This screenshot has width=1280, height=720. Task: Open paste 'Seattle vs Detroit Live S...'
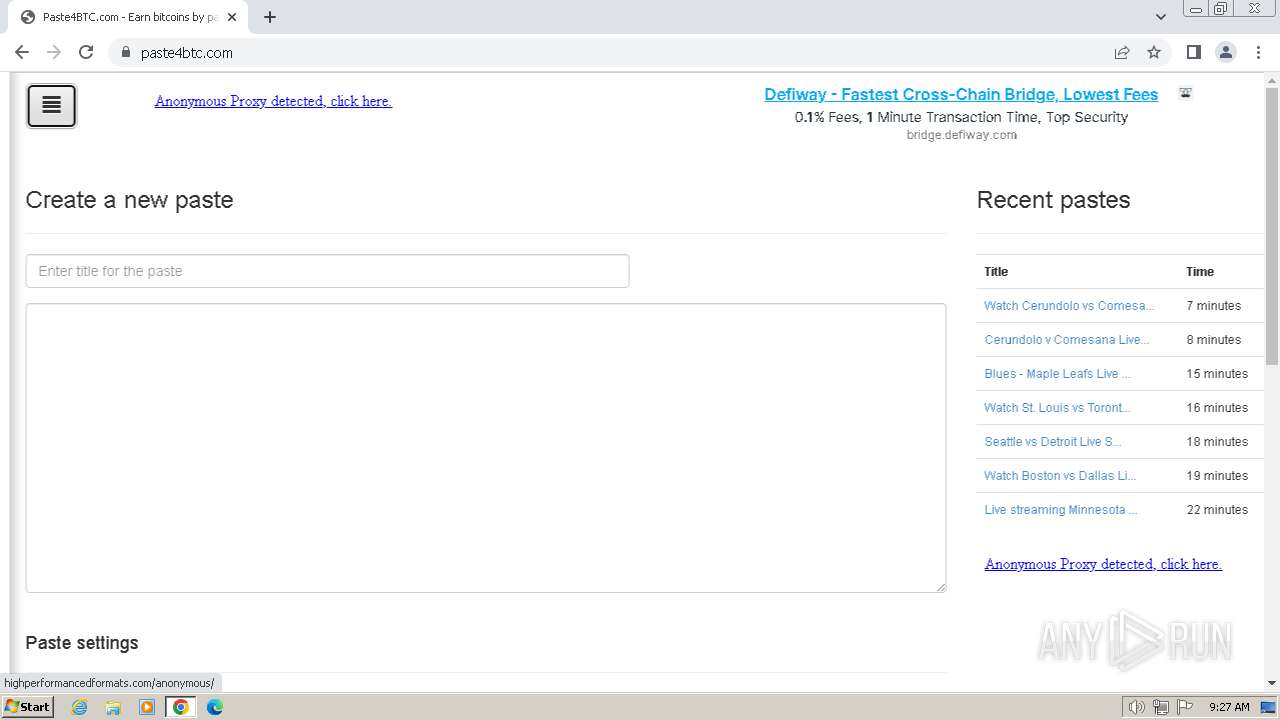point(1053,442)
